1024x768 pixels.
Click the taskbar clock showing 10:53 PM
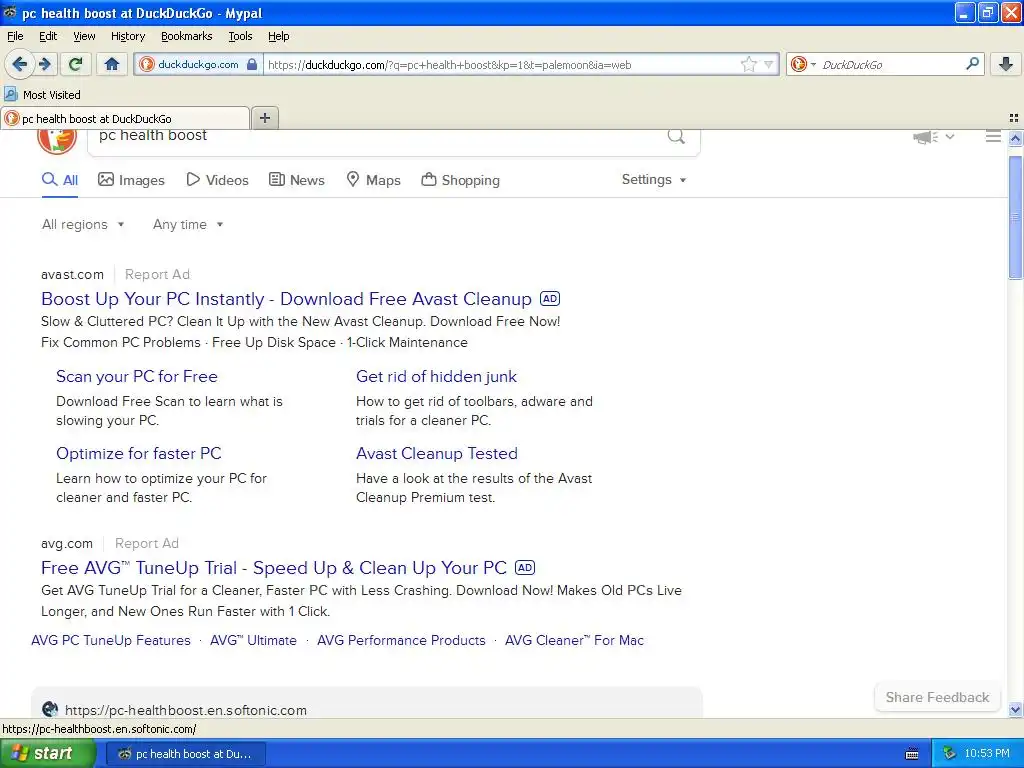tap(987, 754)
